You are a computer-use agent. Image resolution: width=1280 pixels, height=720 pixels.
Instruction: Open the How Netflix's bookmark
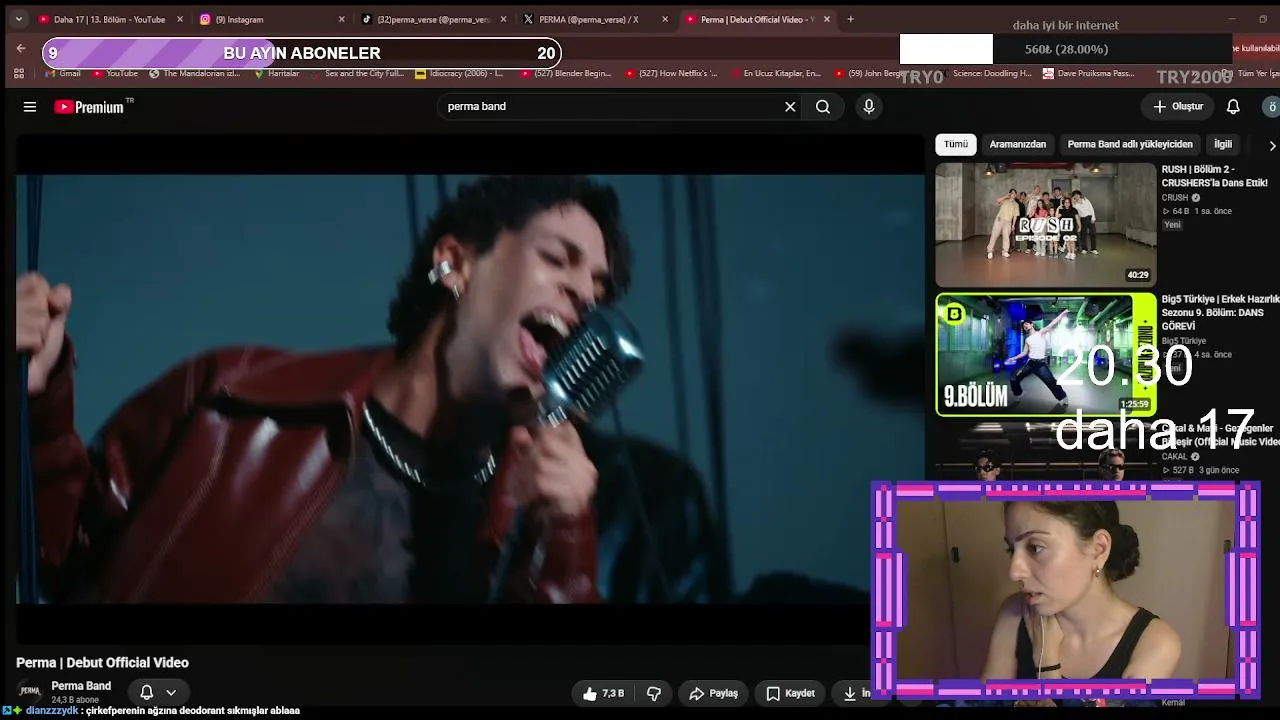point(671,73)
